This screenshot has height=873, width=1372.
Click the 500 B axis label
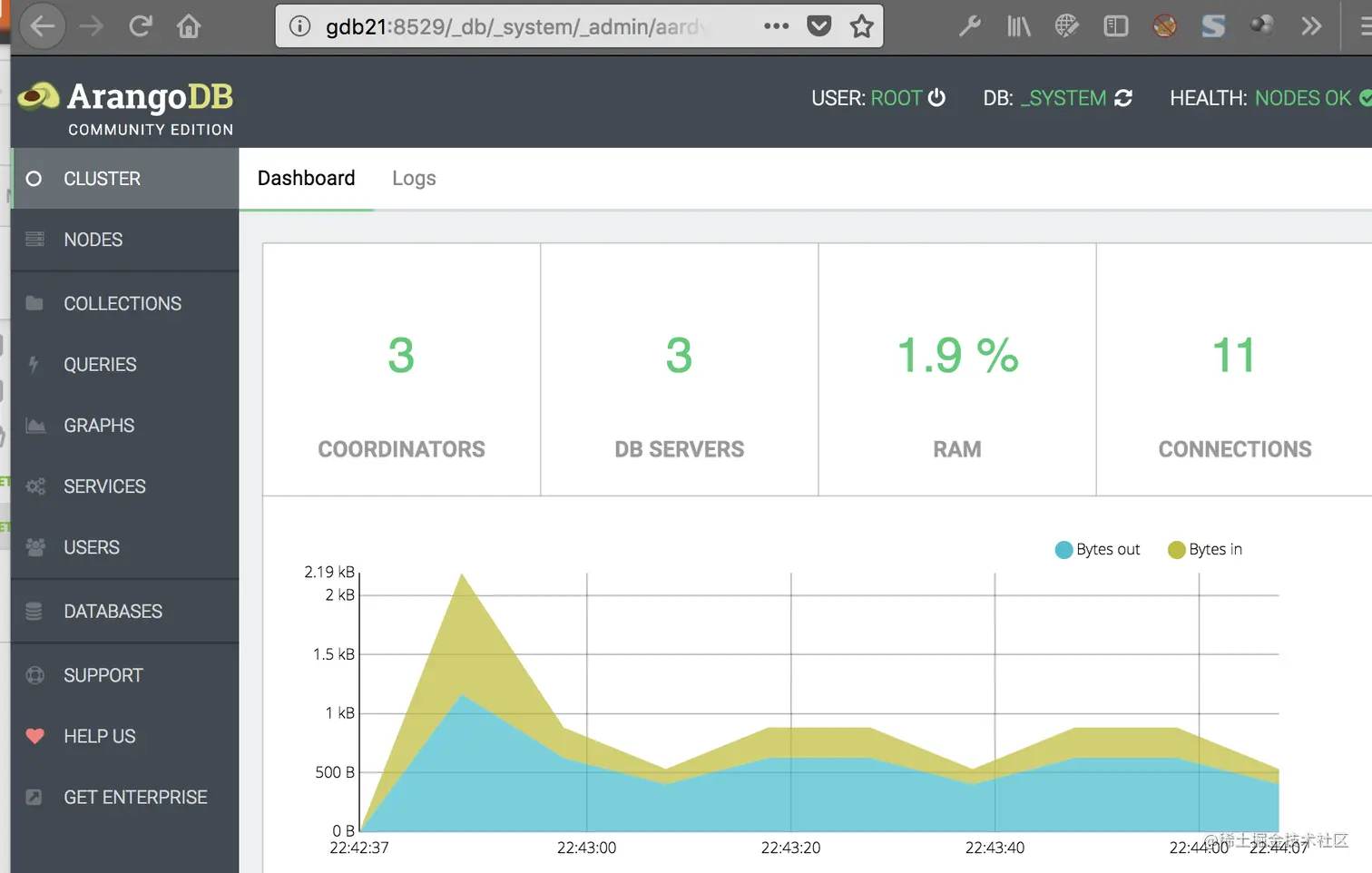pos(335,772)
